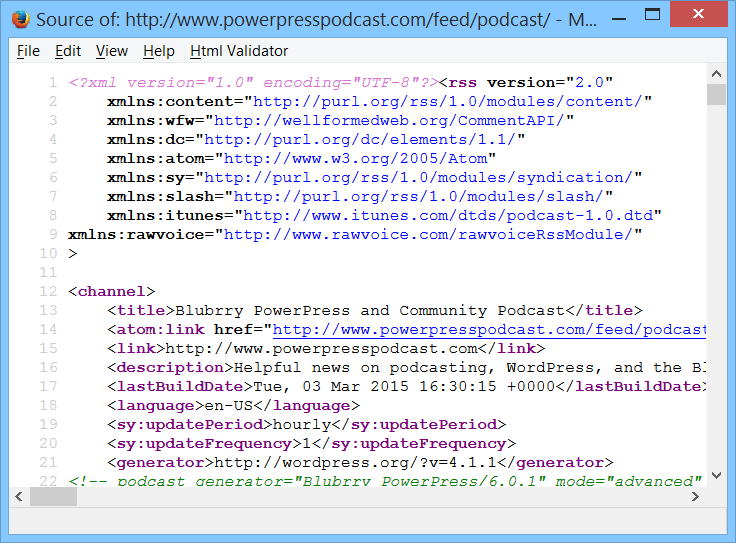Open the File menu
The width and height of the screenshot is (736, 543).
28,51
